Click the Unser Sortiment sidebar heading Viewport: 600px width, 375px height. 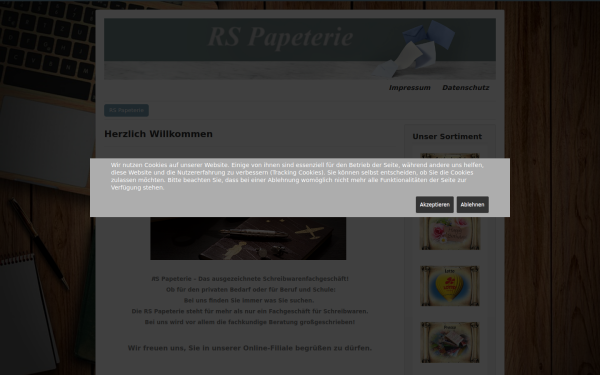coord(447,137)
